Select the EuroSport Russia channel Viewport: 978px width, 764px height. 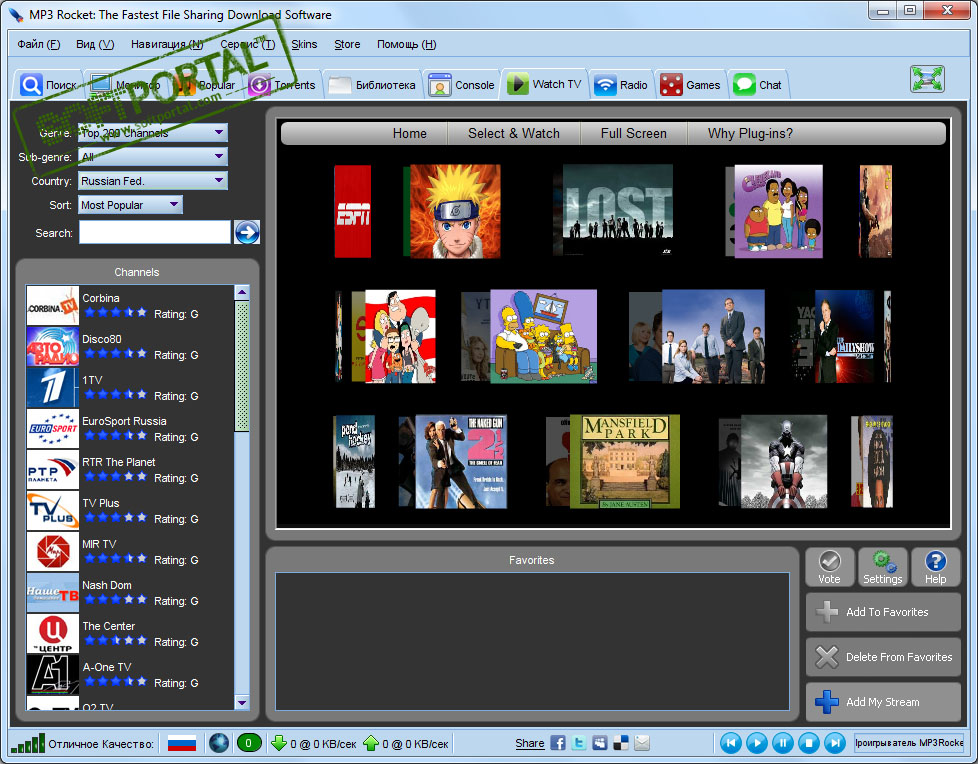pyautogui.click(x=130, y=428)
